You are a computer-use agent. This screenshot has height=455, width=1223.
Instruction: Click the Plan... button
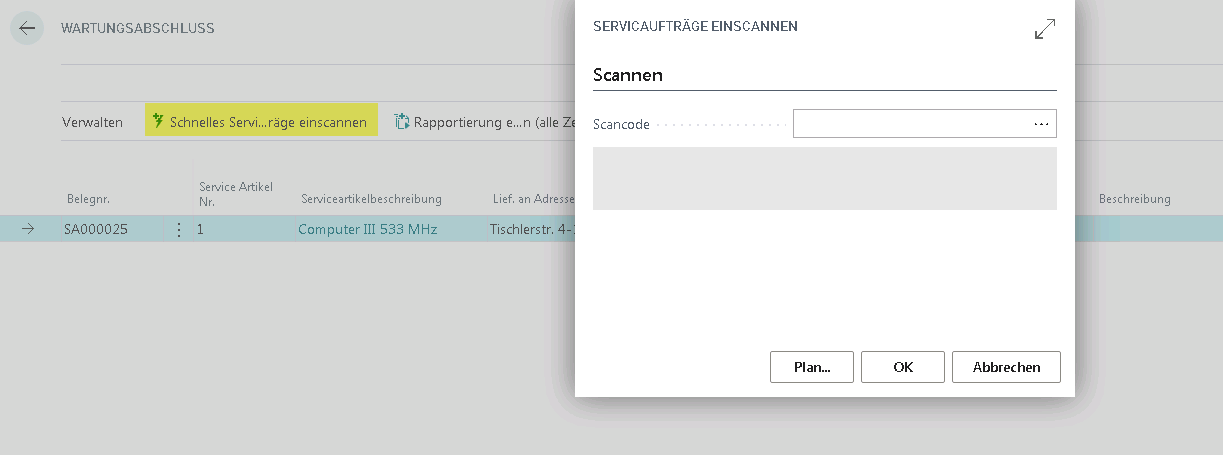[x=812, y=367]
